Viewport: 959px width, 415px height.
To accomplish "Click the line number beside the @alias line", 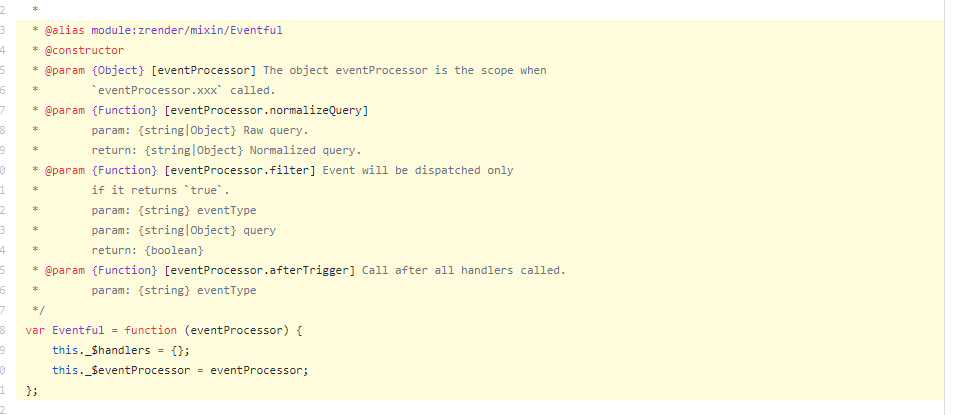I will (2, 30).
